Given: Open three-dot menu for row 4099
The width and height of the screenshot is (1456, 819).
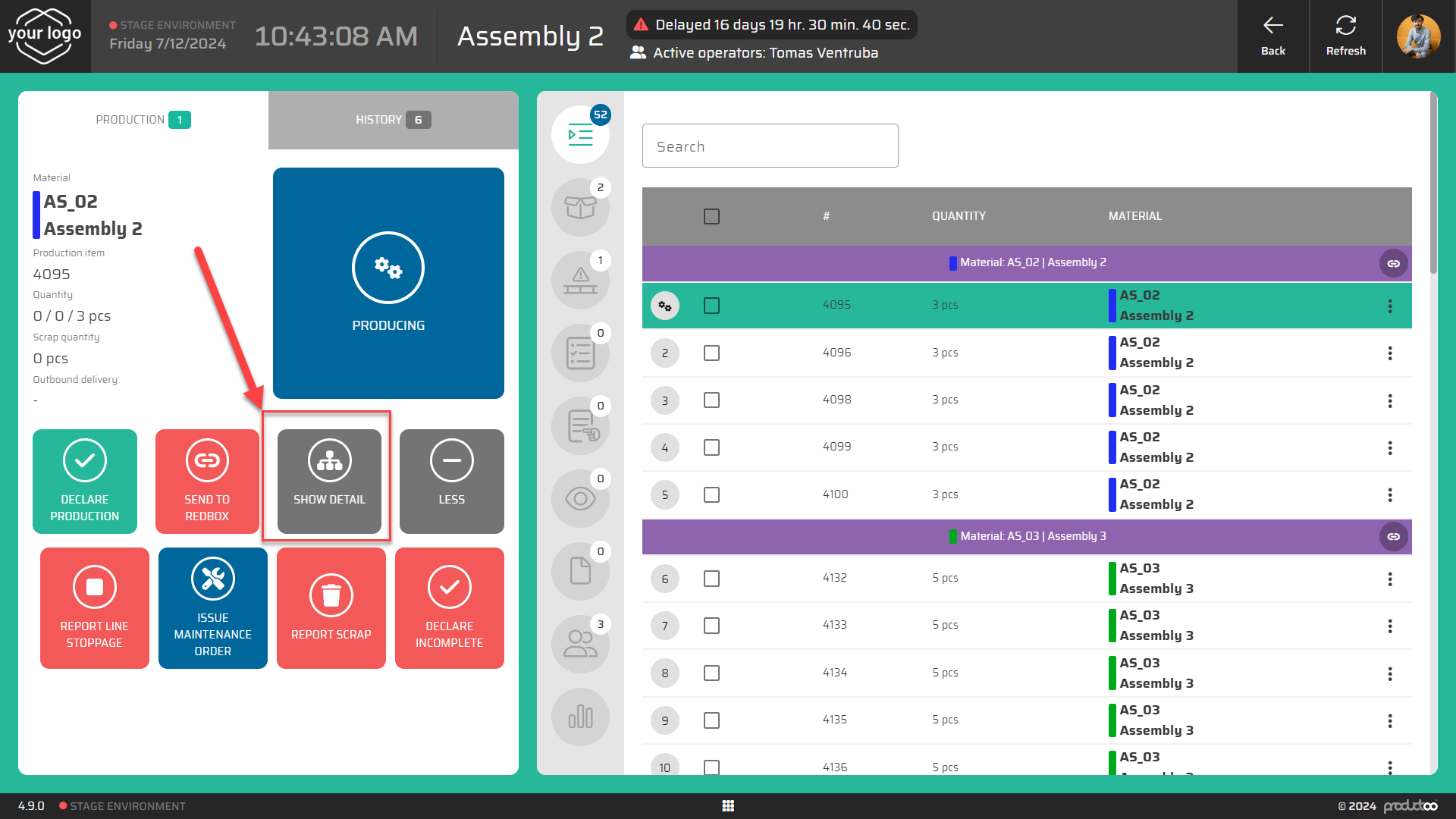Looking at the screenshot, I should (1389, 447).
